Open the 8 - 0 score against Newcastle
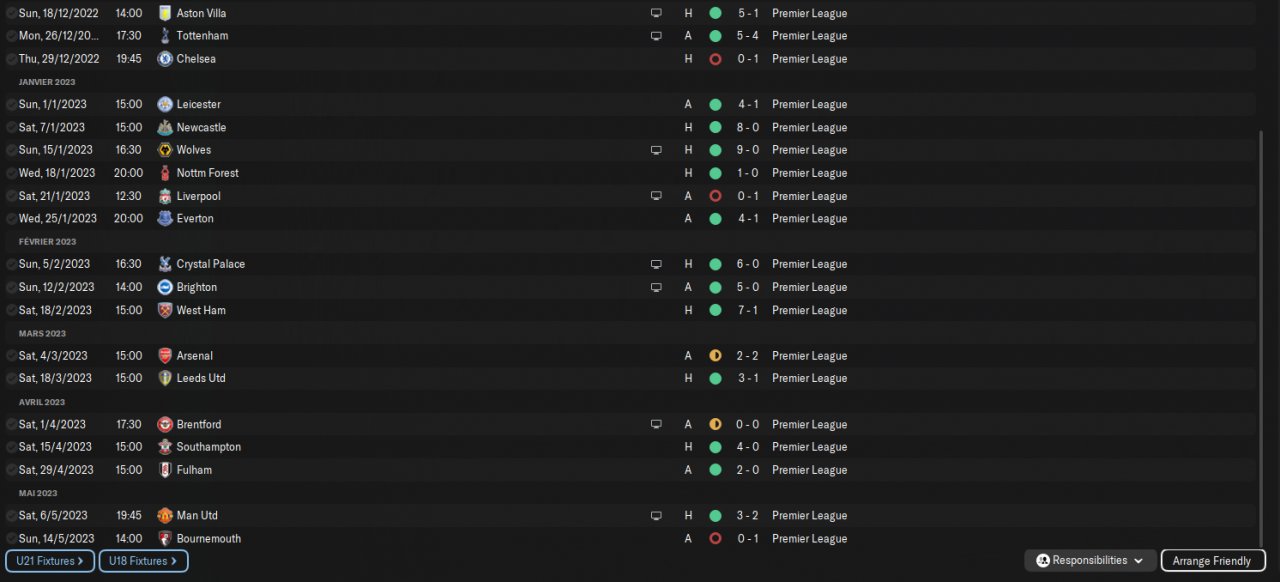The image size is (1280, 582). (749, 128)
